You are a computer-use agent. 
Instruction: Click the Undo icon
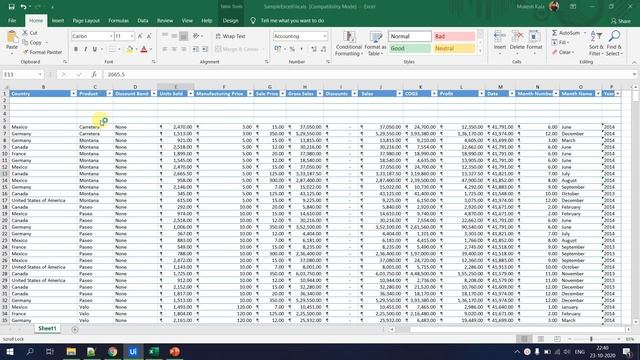[23, 7]
